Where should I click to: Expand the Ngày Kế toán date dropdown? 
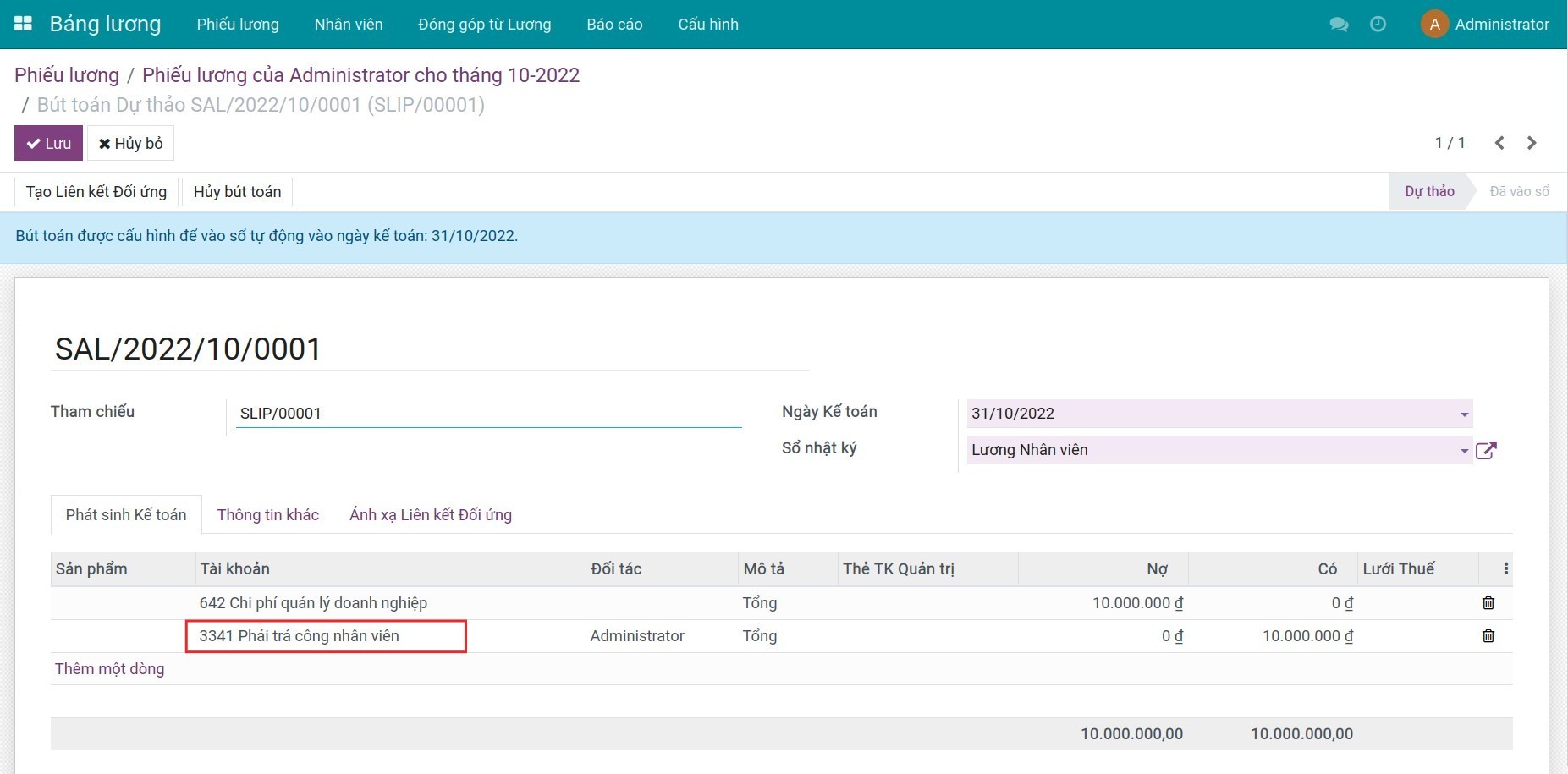point(1464,414)
